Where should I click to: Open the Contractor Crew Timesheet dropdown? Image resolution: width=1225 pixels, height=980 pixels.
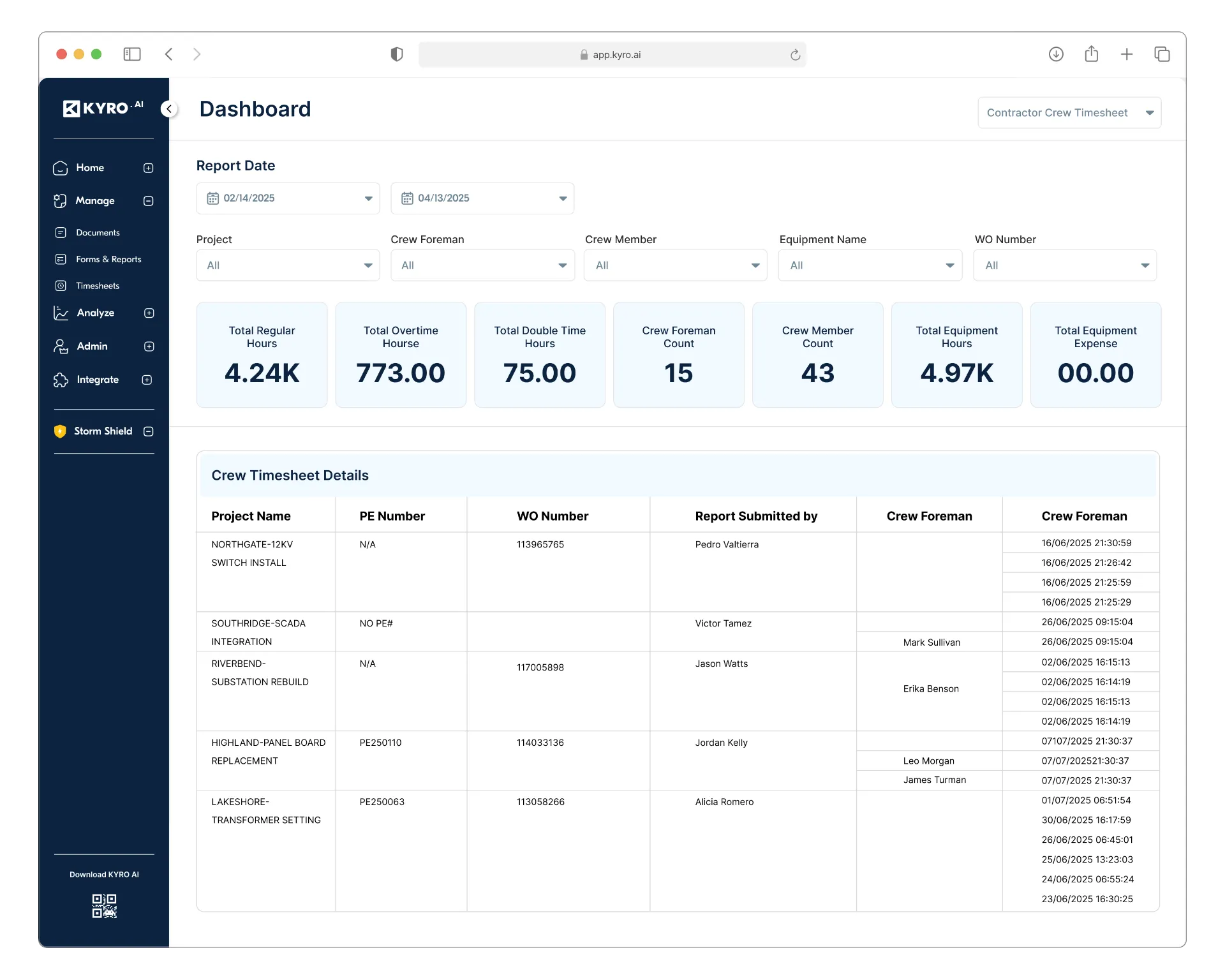(1069, 113)
